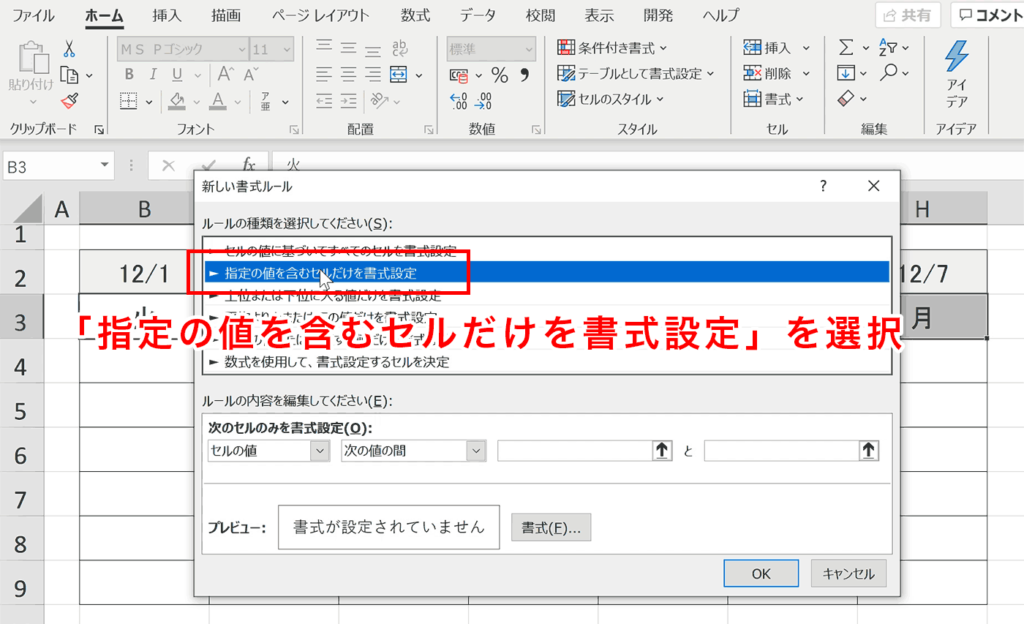Click the Cut scissors icon
The height and width of the screenshot is (624, 1024).
(69, 49)
